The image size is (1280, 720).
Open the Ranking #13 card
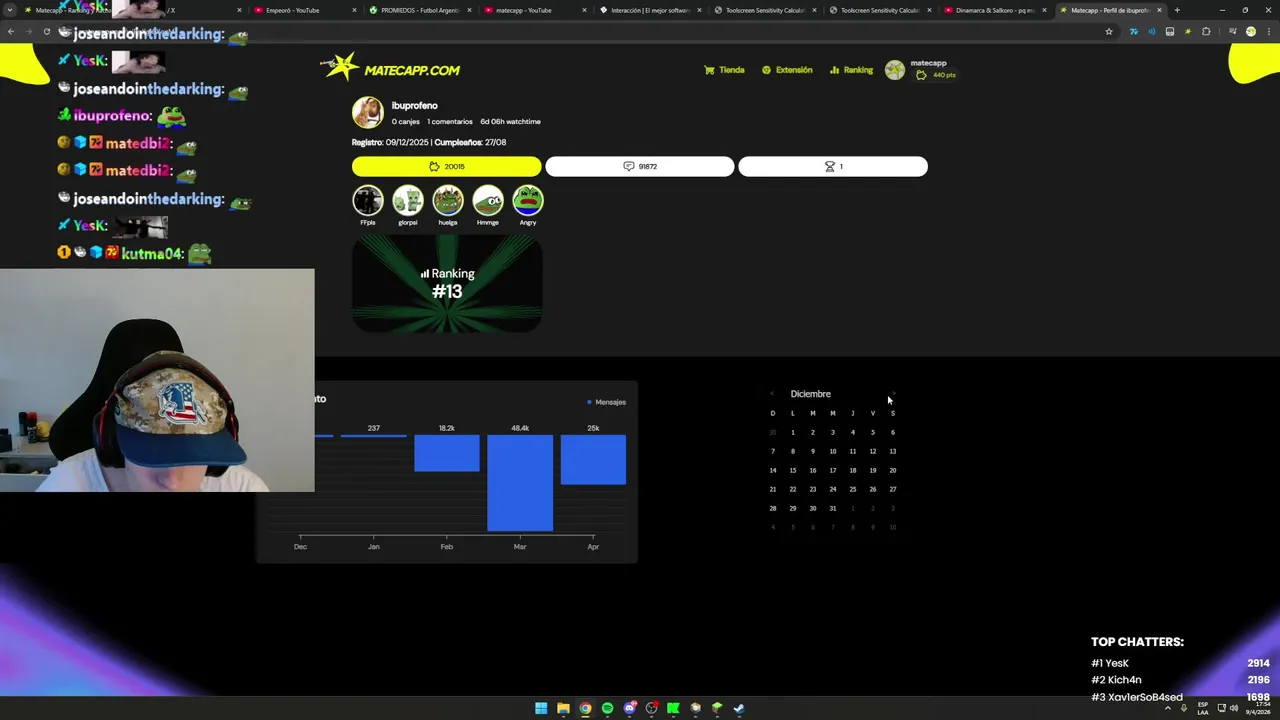447,284
